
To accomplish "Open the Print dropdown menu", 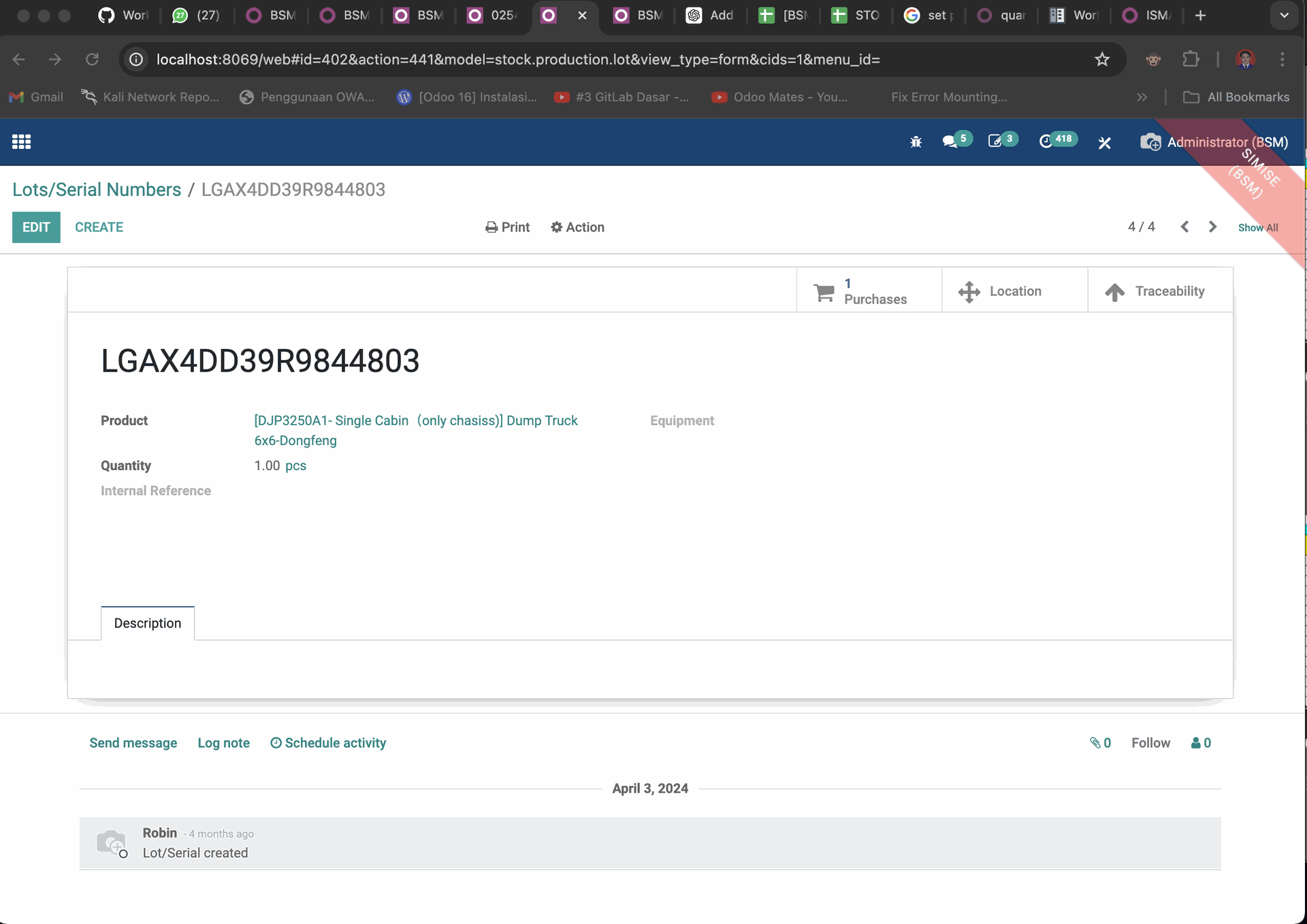I will click(507, 227).
